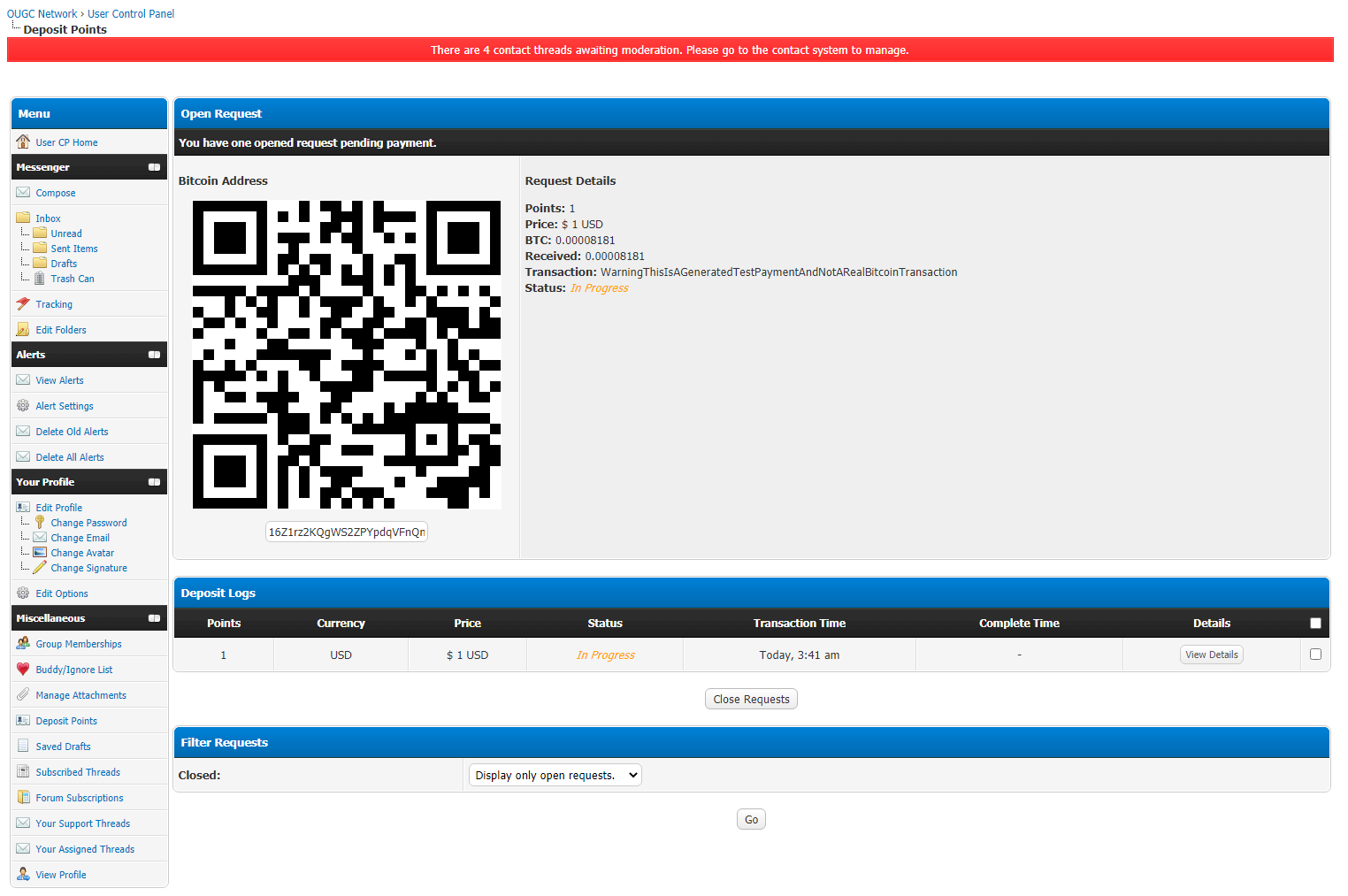Click the Change Avatar picture icon
Screen dimensions: 1348x896
pyautogui.click(x=40, y=552)
